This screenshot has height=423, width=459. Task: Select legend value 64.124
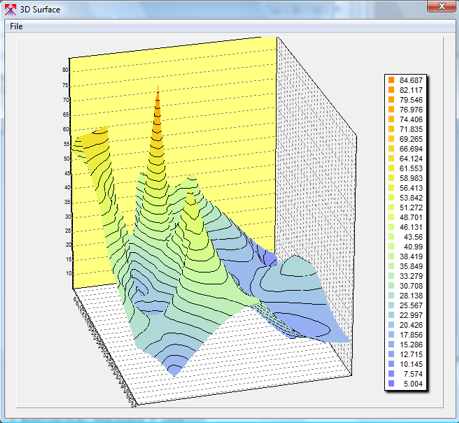point(411,159)
